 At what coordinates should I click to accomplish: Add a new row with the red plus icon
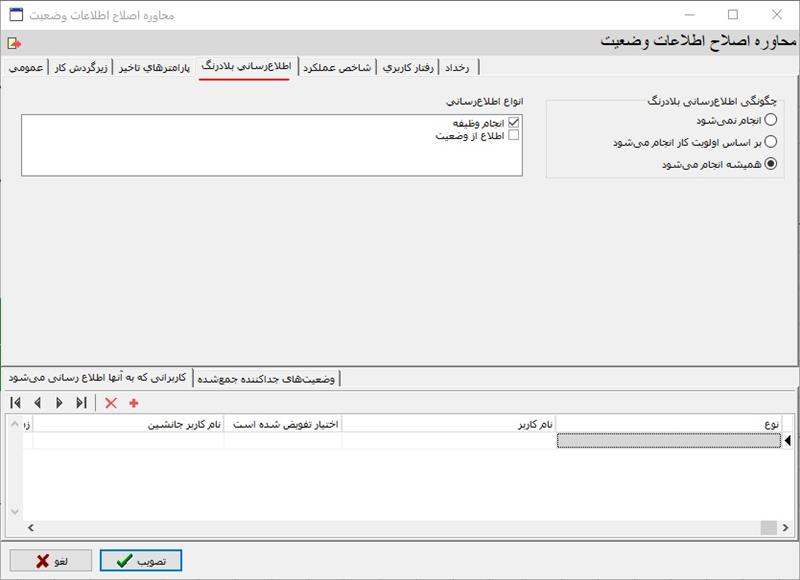134,403
